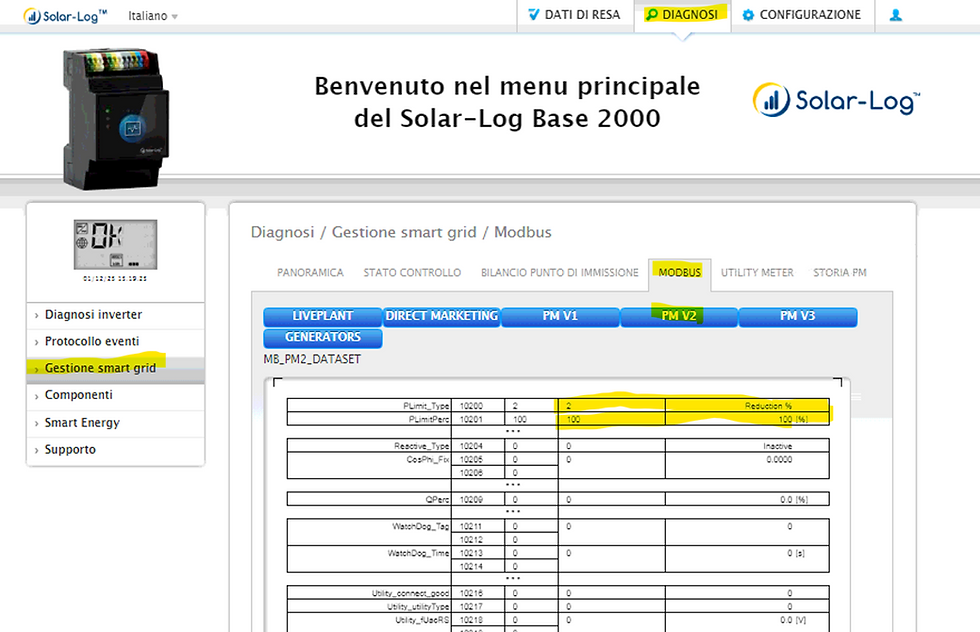
Task: Click register address 10209
Action: (x=471, y=499)
